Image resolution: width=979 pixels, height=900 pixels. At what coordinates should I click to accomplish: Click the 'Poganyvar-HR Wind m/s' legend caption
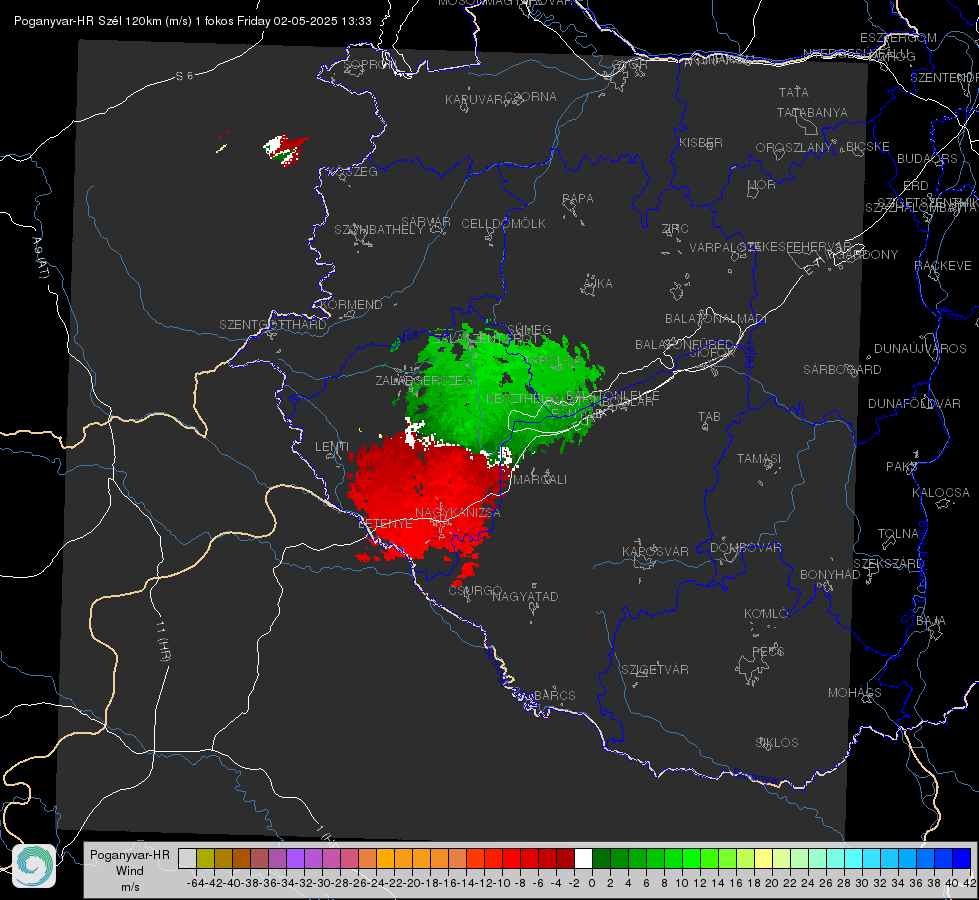point(130,871)
